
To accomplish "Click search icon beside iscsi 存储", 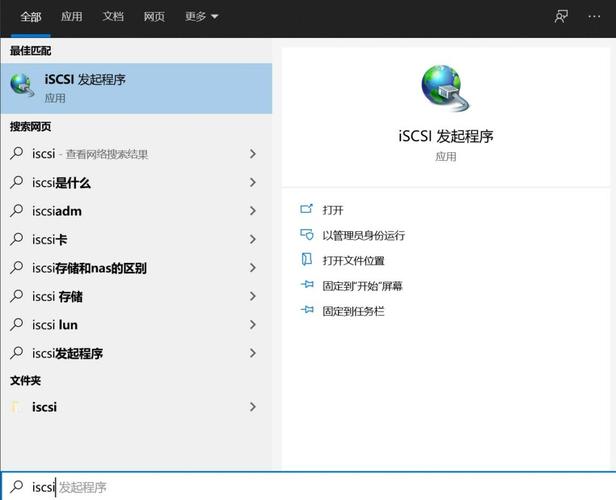I will (16, 296).
